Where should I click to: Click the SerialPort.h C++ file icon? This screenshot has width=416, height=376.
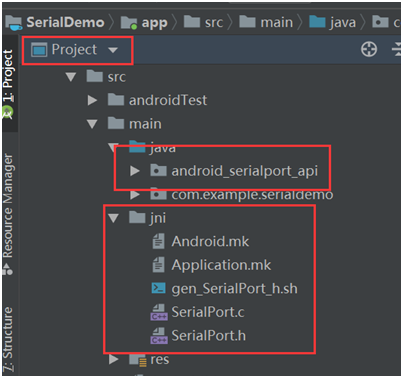[159, 336]
